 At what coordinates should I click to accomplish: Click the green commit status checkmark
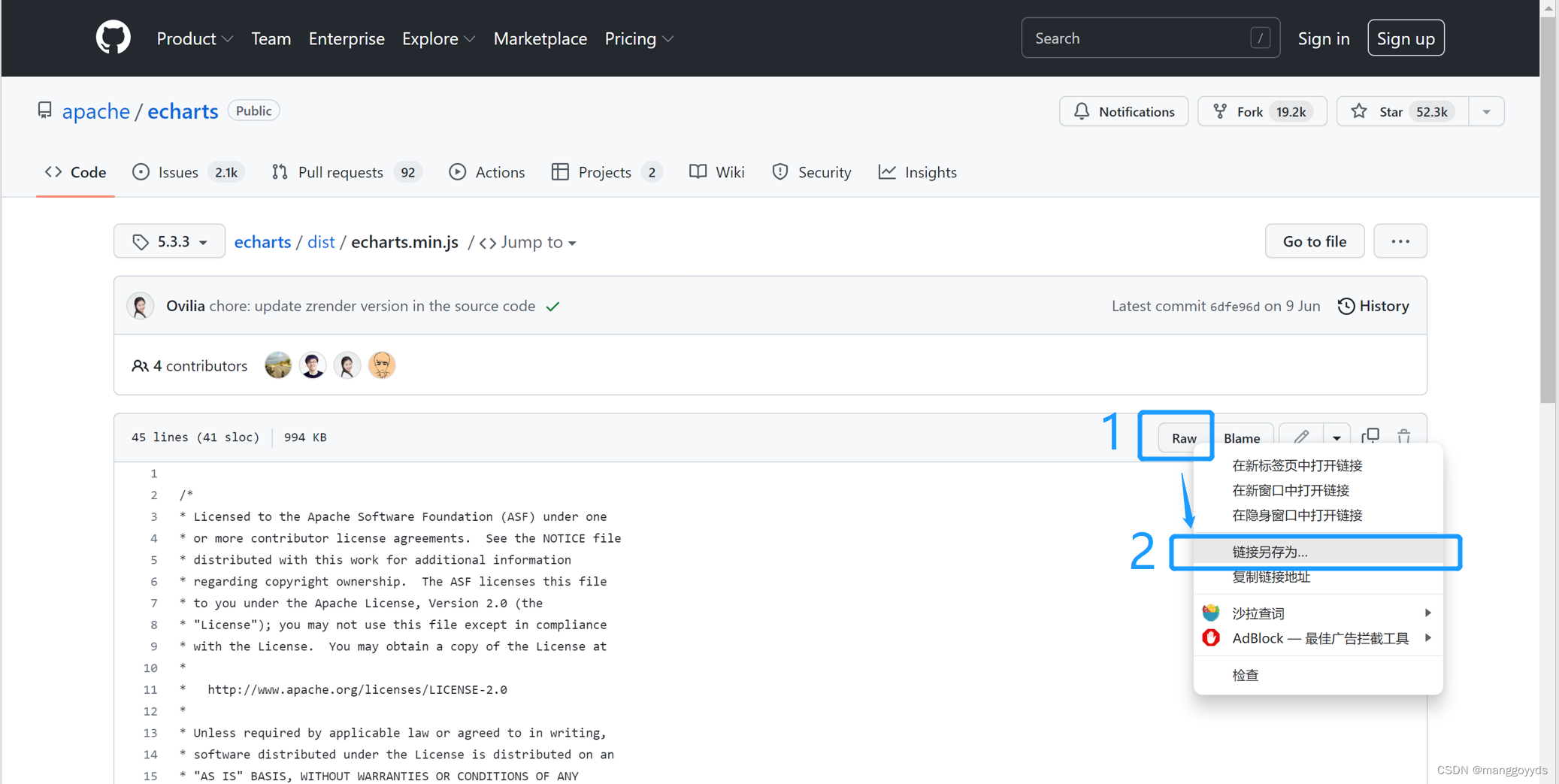(x=553, y=307)
